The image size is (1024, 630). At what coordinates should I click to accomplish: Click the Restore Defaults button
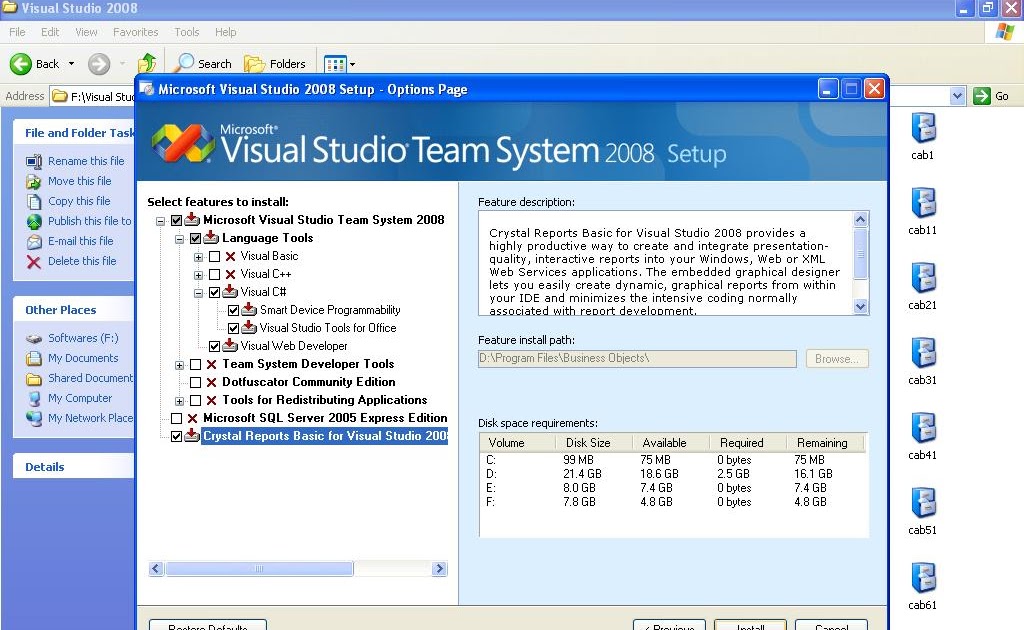[207, 626]
